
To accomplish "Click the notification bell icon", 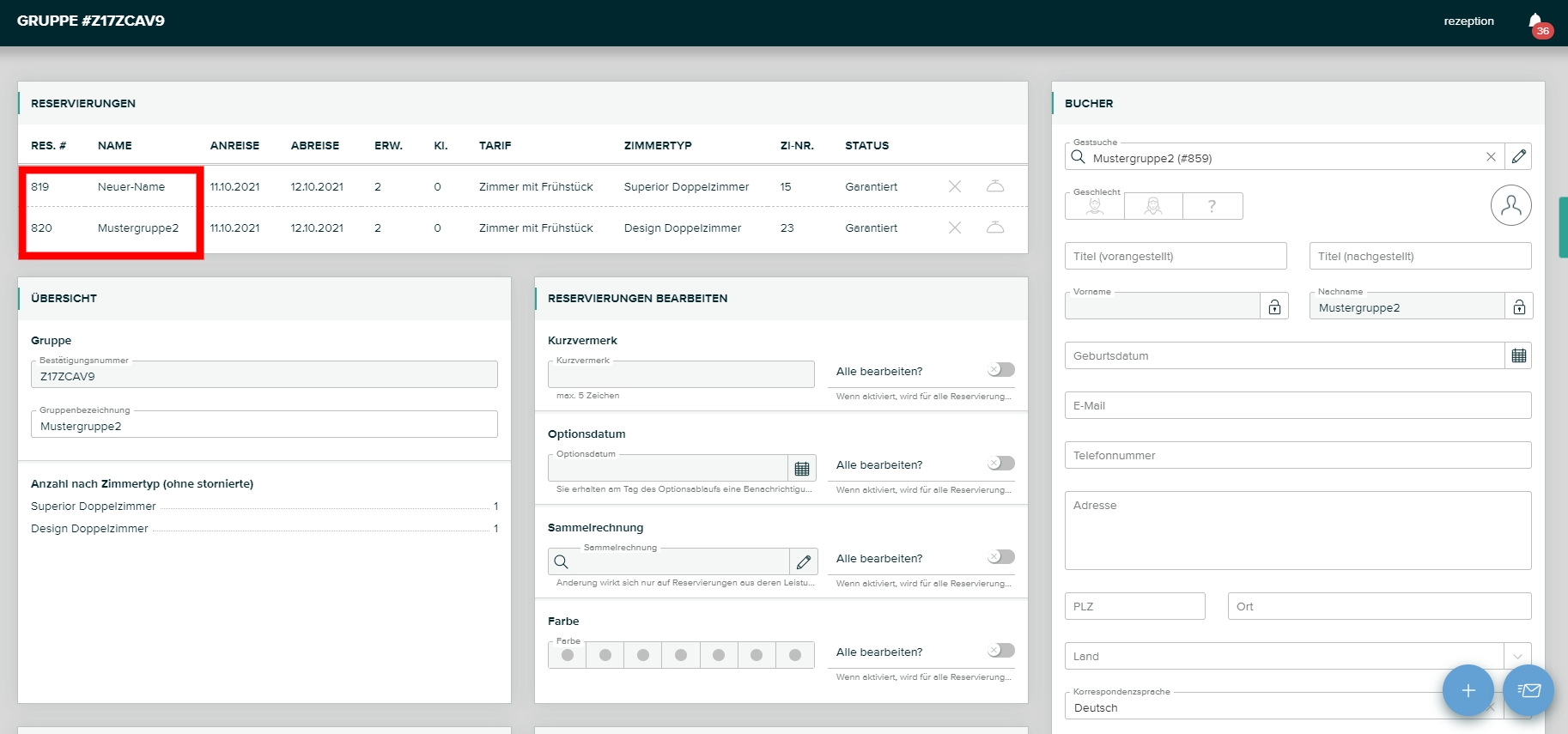I will click(1536, 22).
